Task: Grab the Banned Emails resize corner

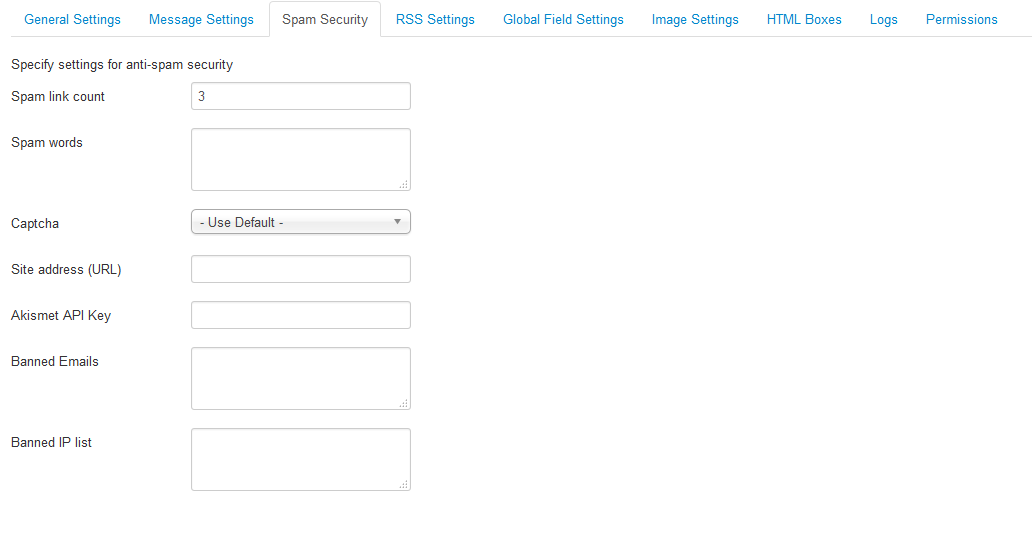Action: [x=404, y=403]
